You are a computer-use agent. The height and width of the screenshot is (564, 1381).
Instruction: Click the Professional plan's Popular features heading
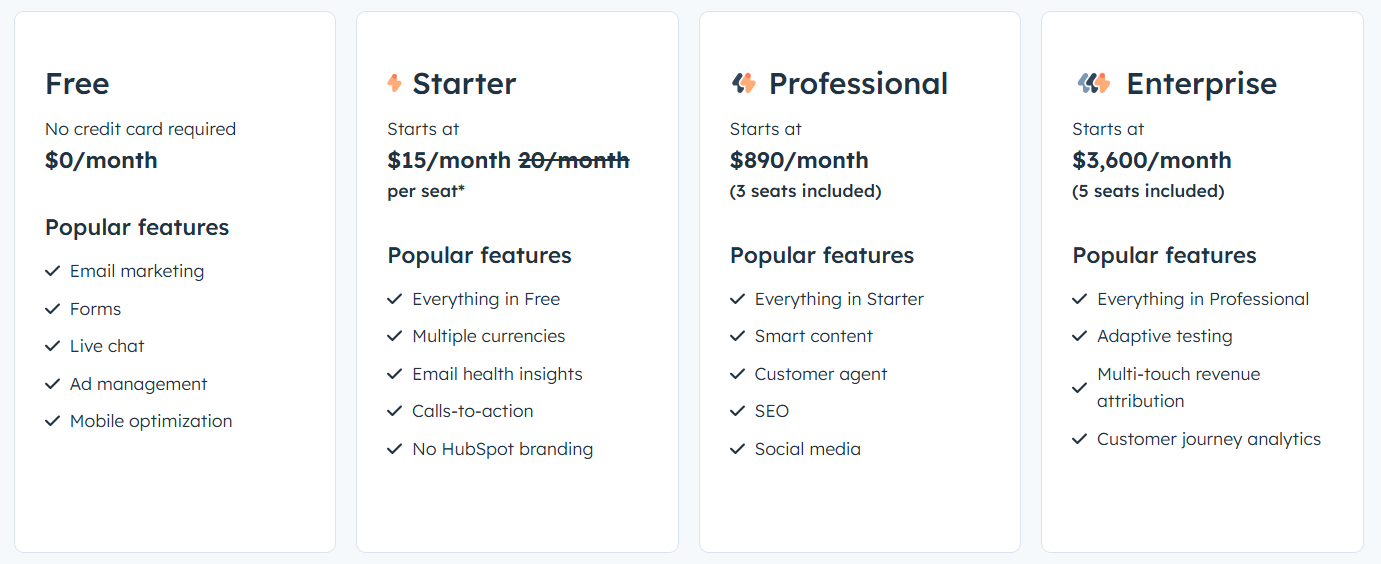(x=822, y=255)
